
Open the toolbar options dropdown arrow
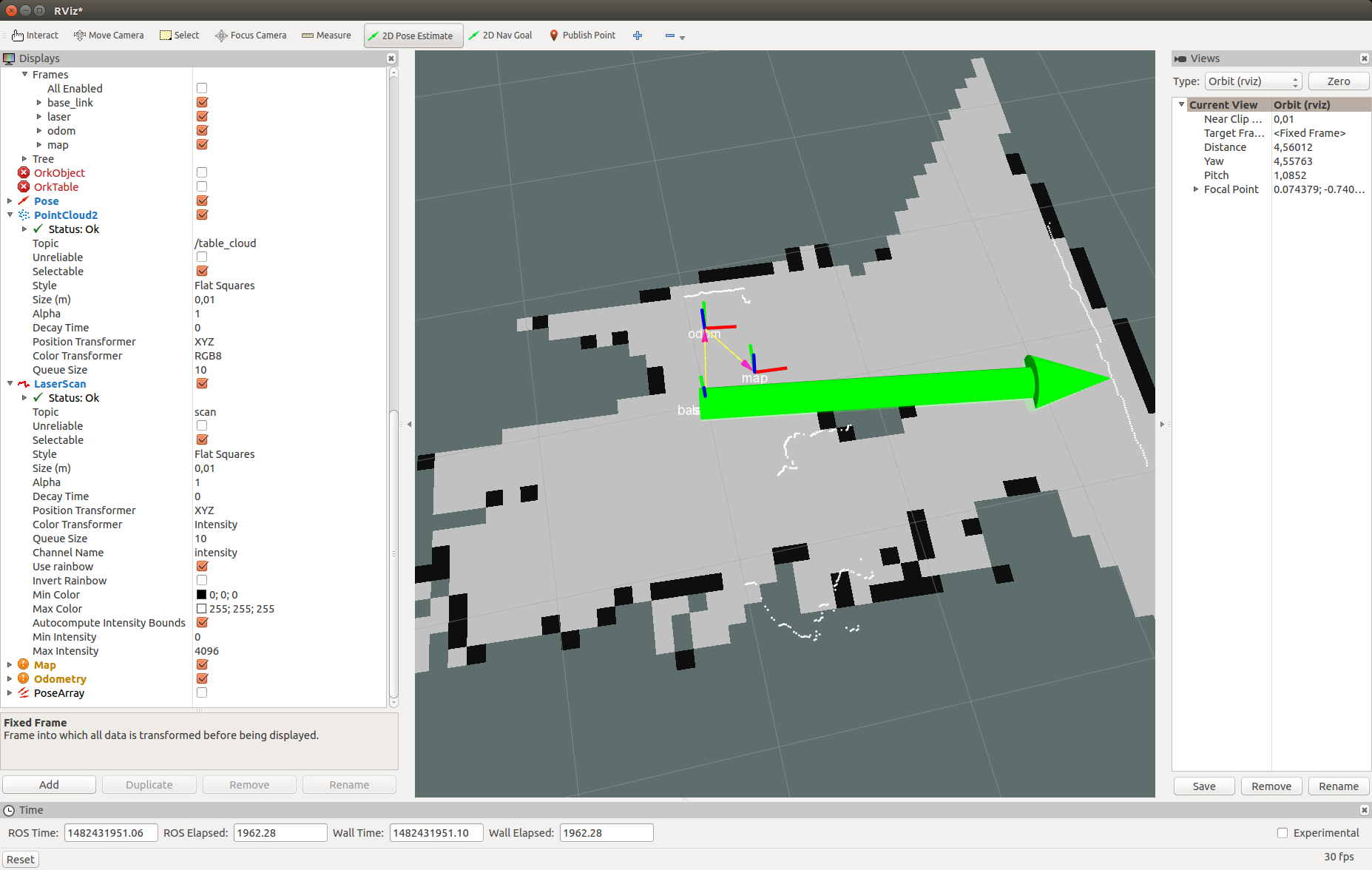pyautogui.click(x=682, y=37)
